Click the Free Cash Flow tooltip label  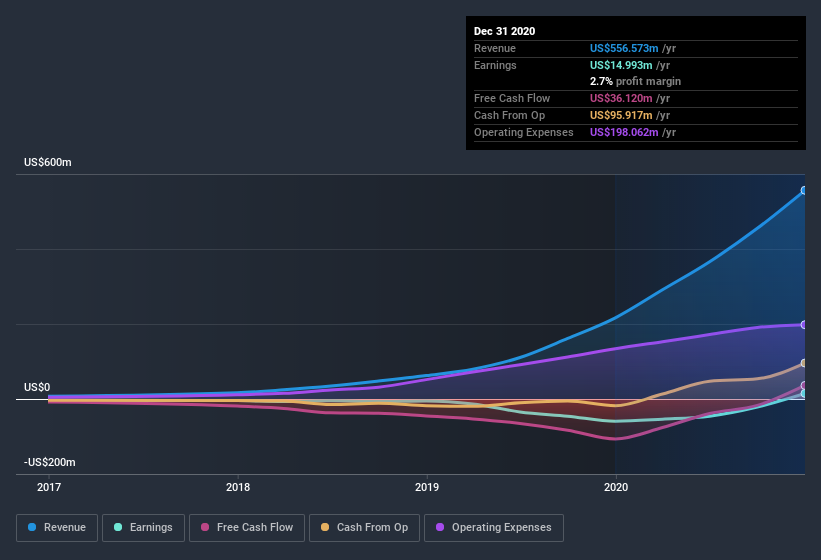(512, 98)
